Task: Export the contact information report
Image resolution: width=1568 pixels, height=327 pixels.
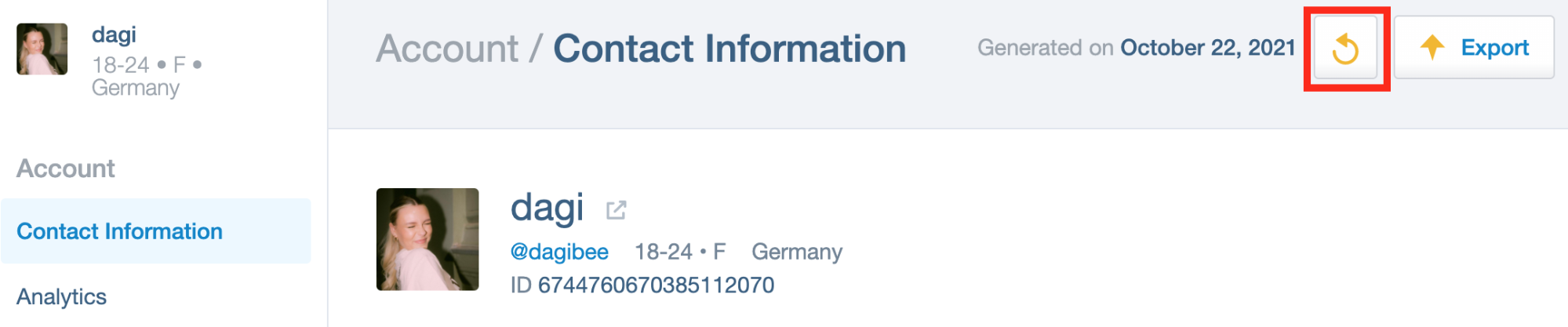Action: click(1474, 48)
